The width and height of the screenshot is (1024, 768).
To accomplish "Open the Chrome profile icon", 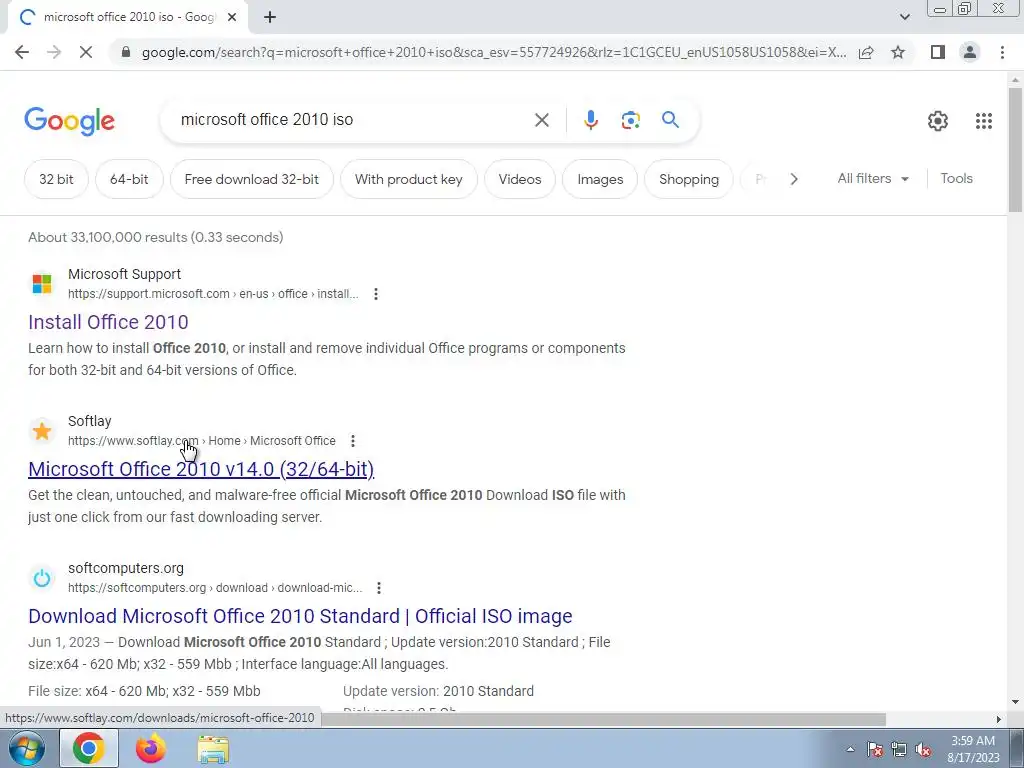I will click(970, 52).
